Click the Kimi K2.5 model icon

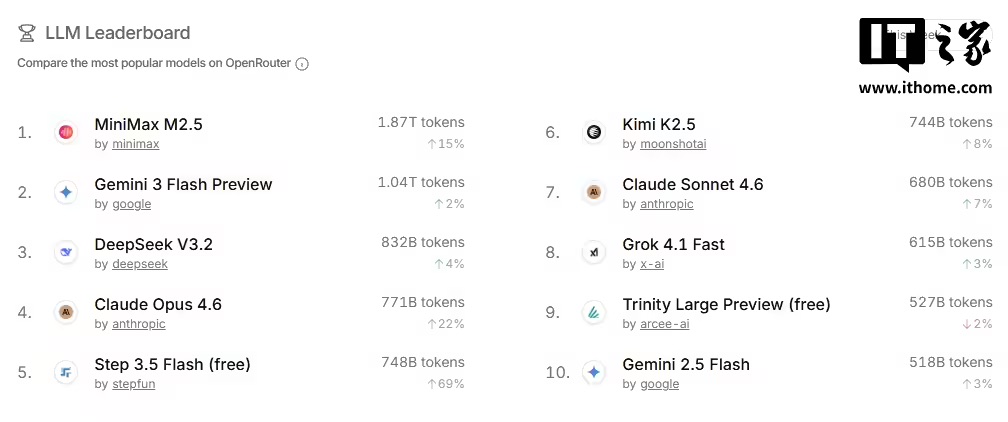[594, 132]
